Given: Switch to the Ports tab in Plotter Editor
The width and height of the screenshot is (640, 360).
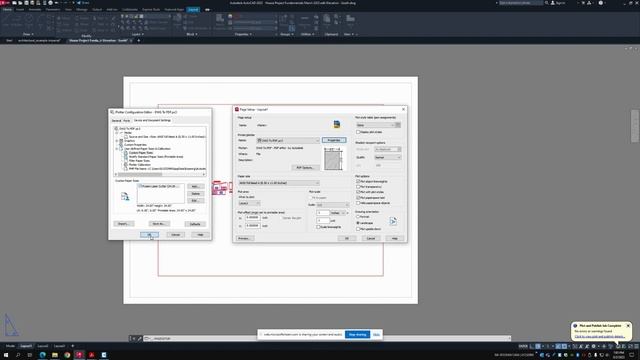Looking at the screenshot, I should pyautogui.click(x=127, y=121).
